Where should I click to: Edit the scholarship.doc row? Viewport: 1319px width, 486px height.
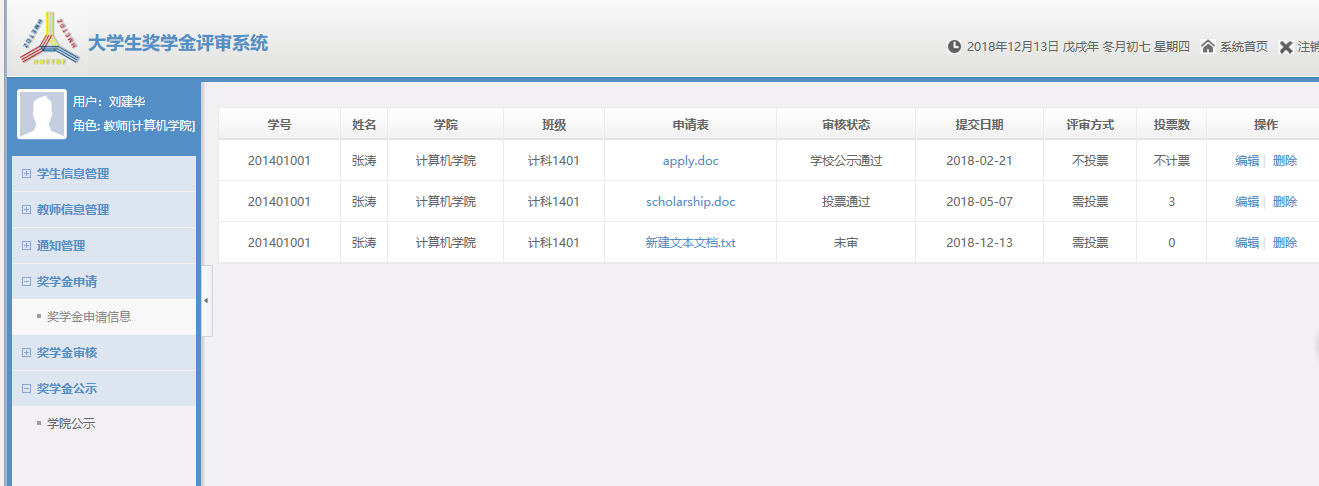[1247, 201]
